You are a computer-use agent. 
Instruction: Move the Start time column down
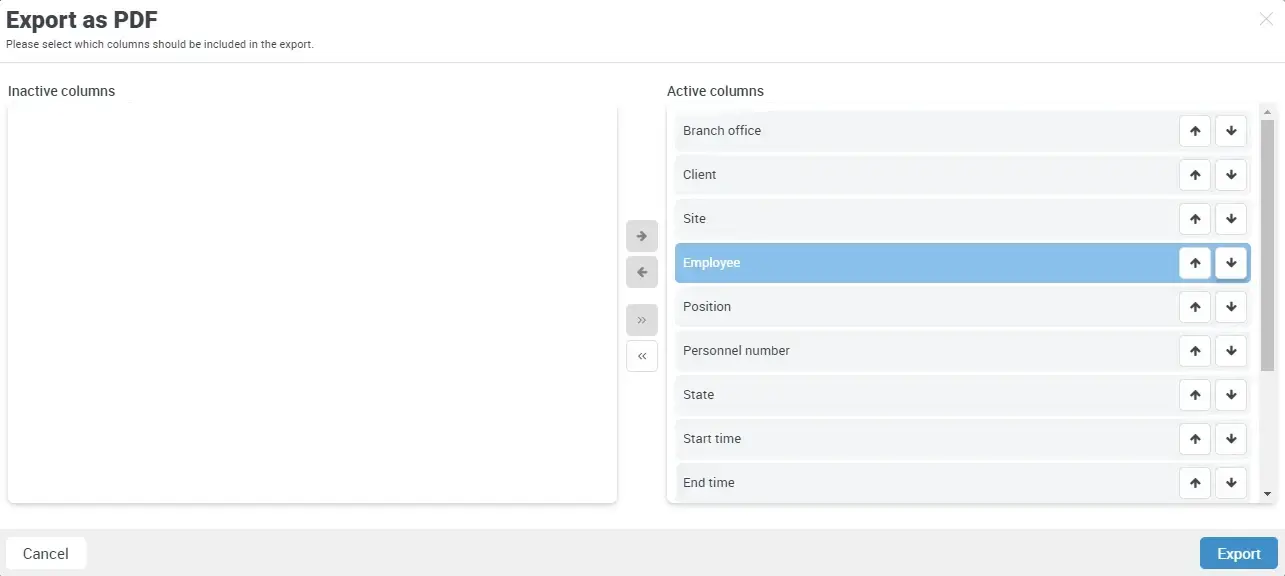coord(1231,439)
